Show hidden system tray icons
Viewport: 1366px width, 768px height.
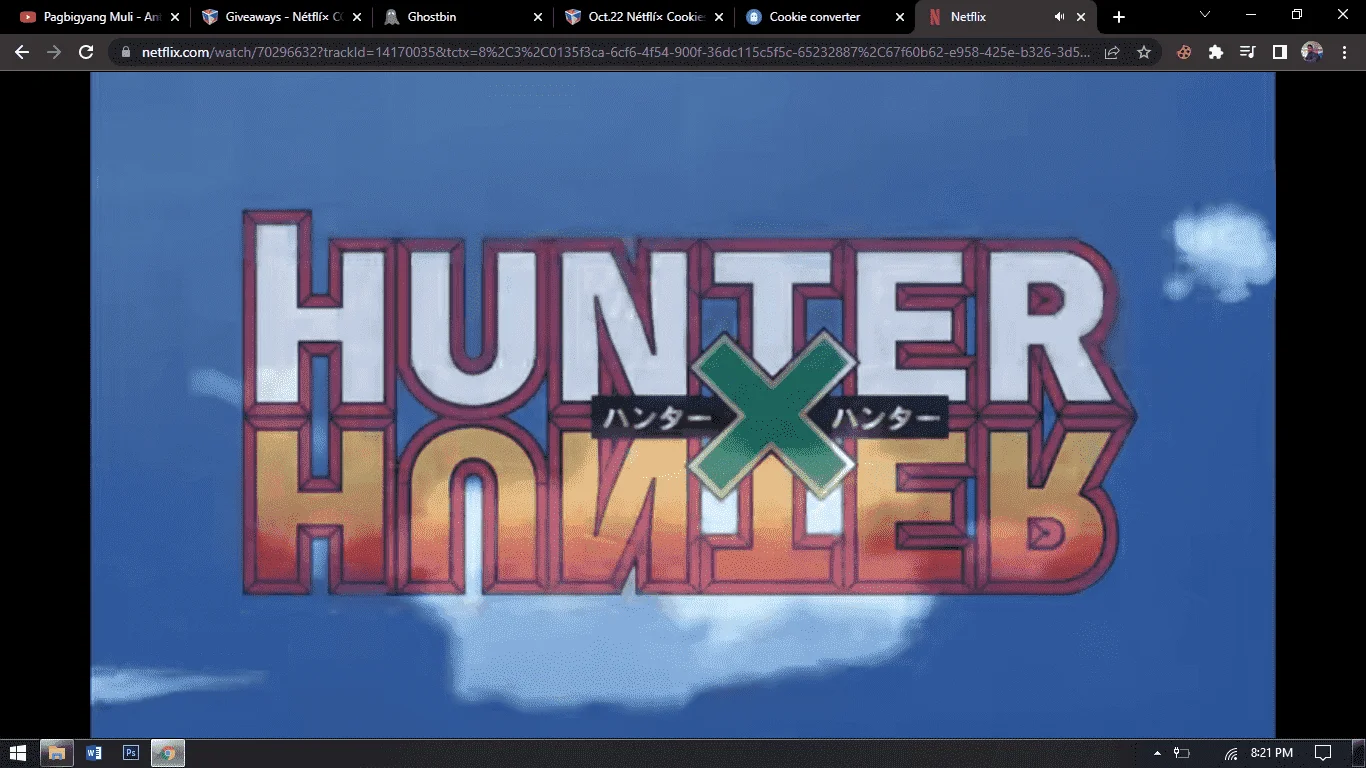pyautogui.click(x=1157, y=753)
